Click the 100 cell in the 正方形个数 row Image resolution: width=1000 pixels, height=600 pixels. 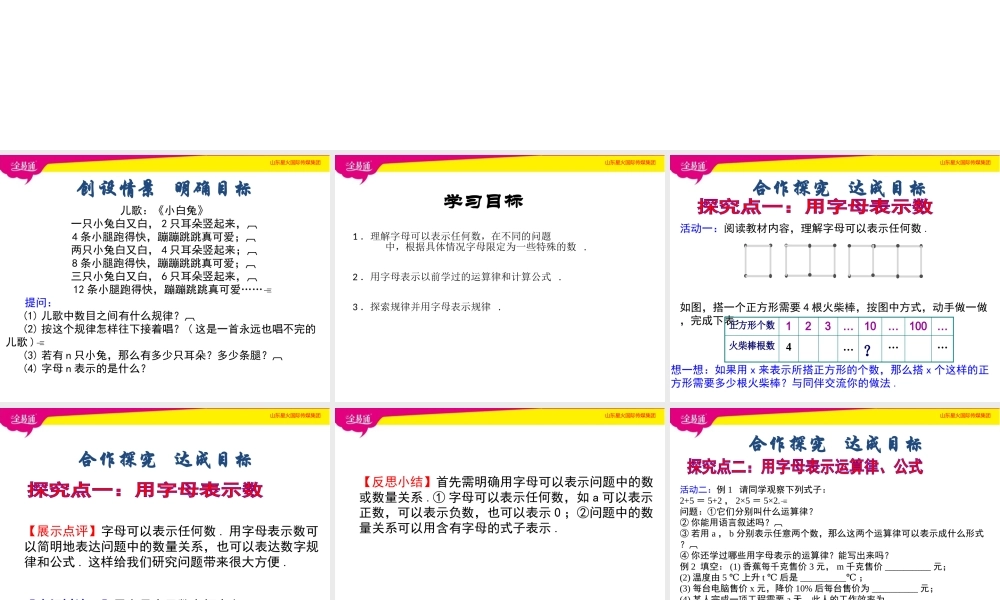tap(917, 325)
